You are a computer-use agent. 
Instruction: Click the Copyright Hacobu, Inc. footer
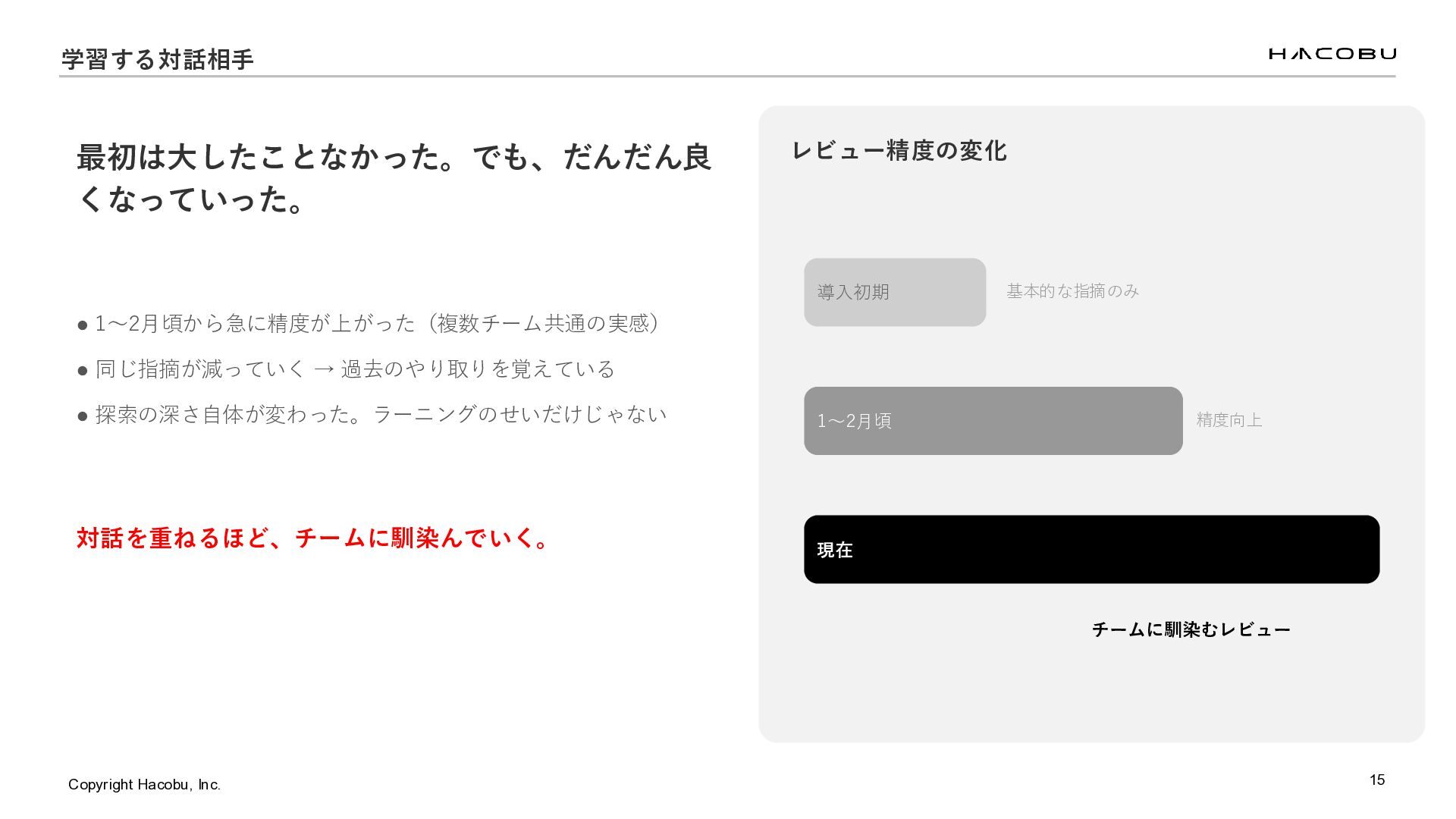click(144, 785)
